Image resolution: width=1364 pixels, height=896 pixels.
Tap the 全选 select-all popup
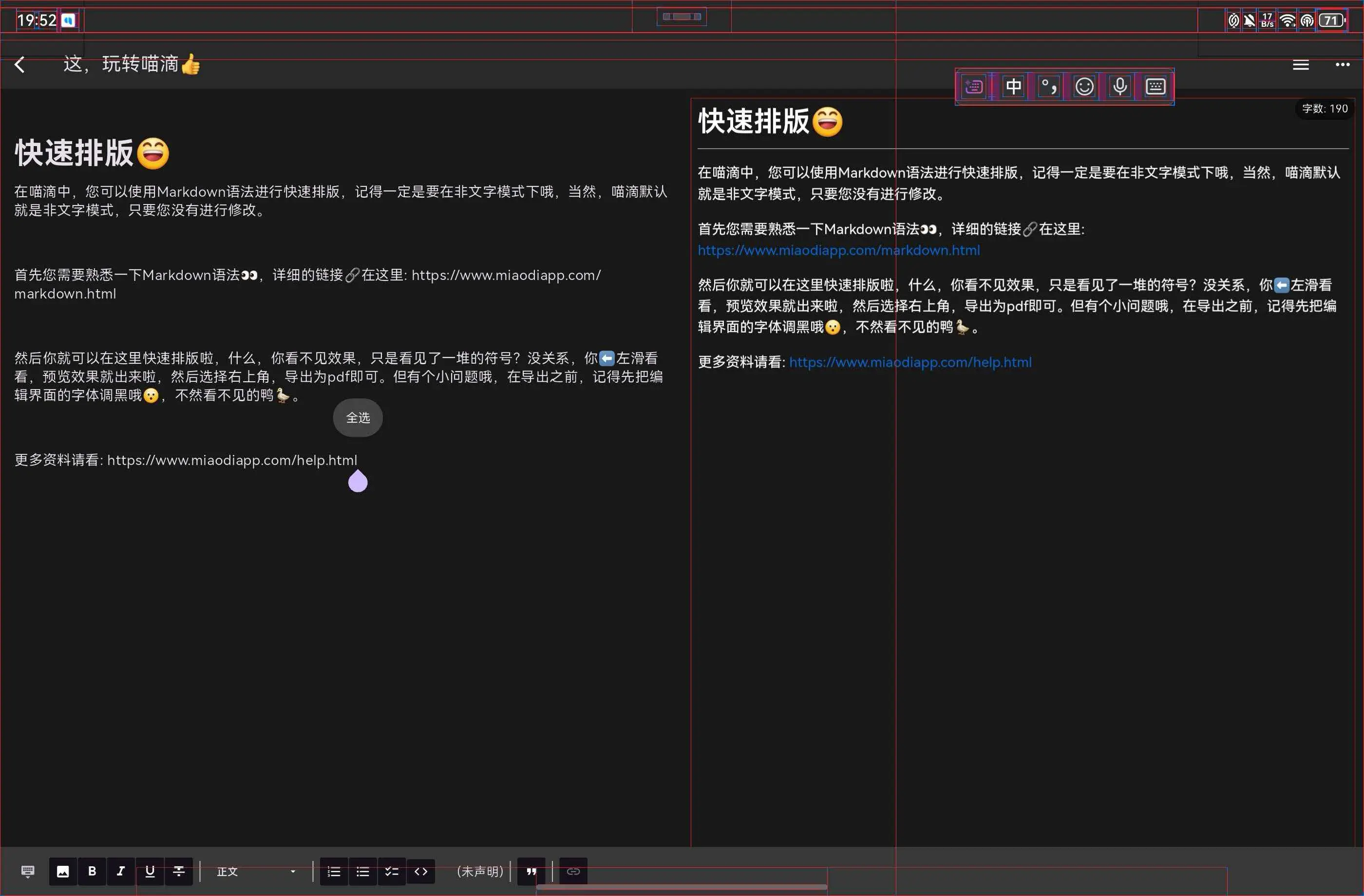pos(358,418)
